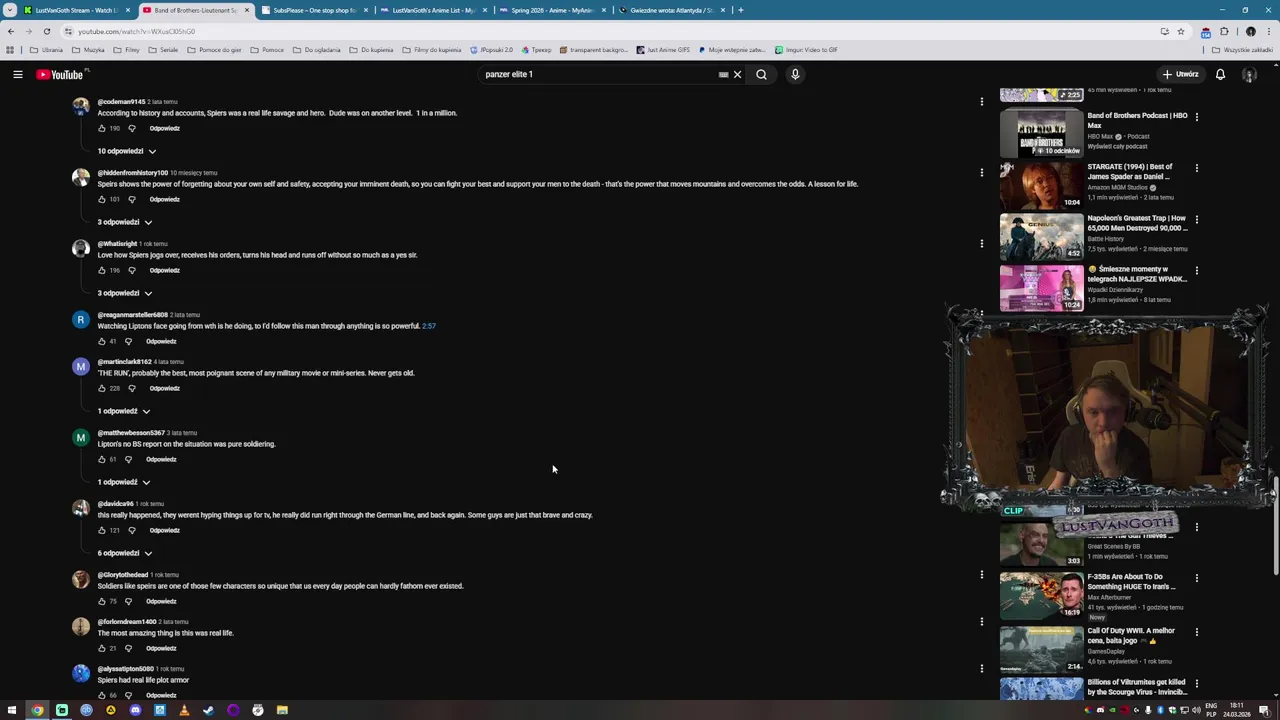Open avatar of @reaganmarsteller6808
Screen dimensions: 1280x720
[x=81, y=319]
